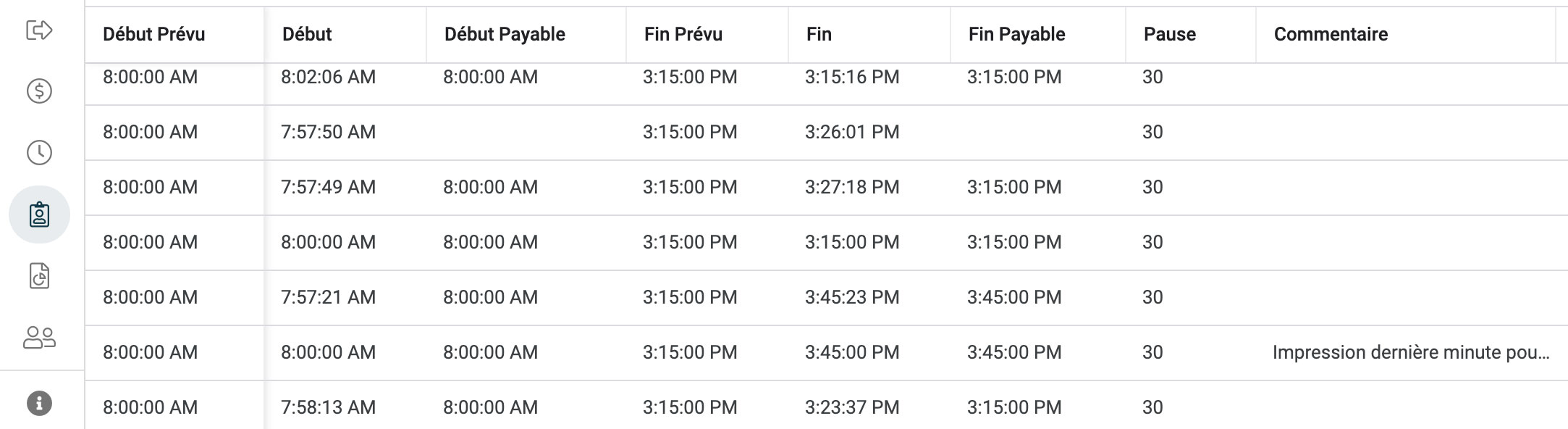Open the 'Impression dernière minute' comment cell
The width and height of the screenshot is (1568, 429).
tap(1410, 352)
